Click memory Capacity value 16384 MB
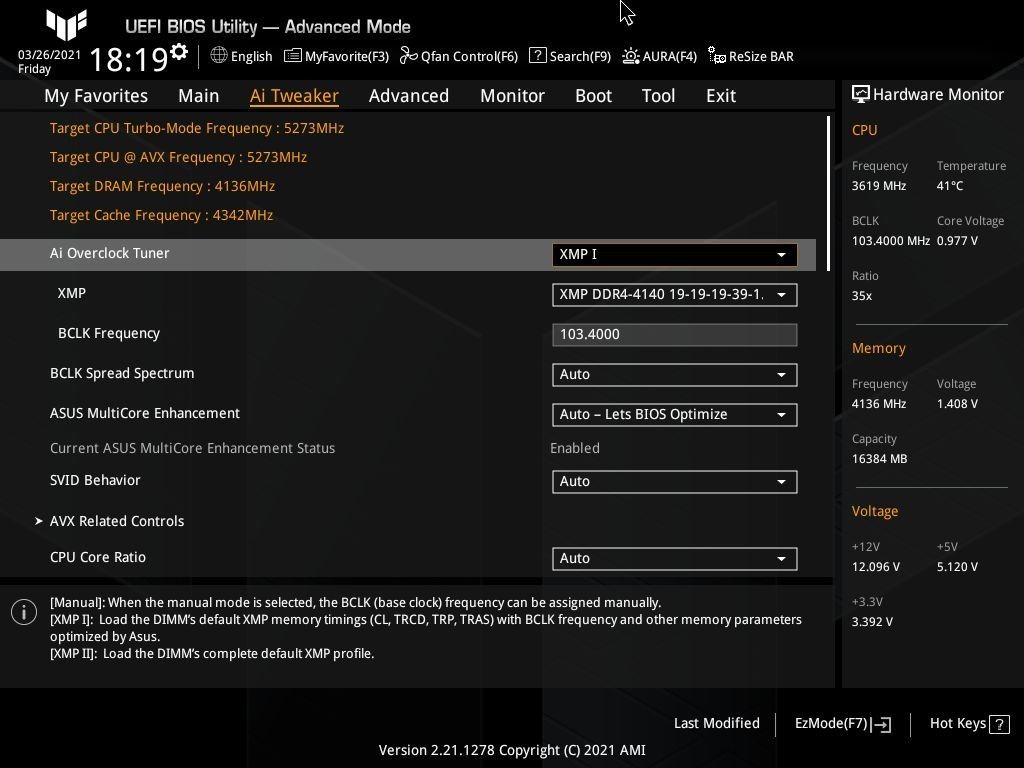This screenshot has height=768, width=1024. tap(880, 458)
